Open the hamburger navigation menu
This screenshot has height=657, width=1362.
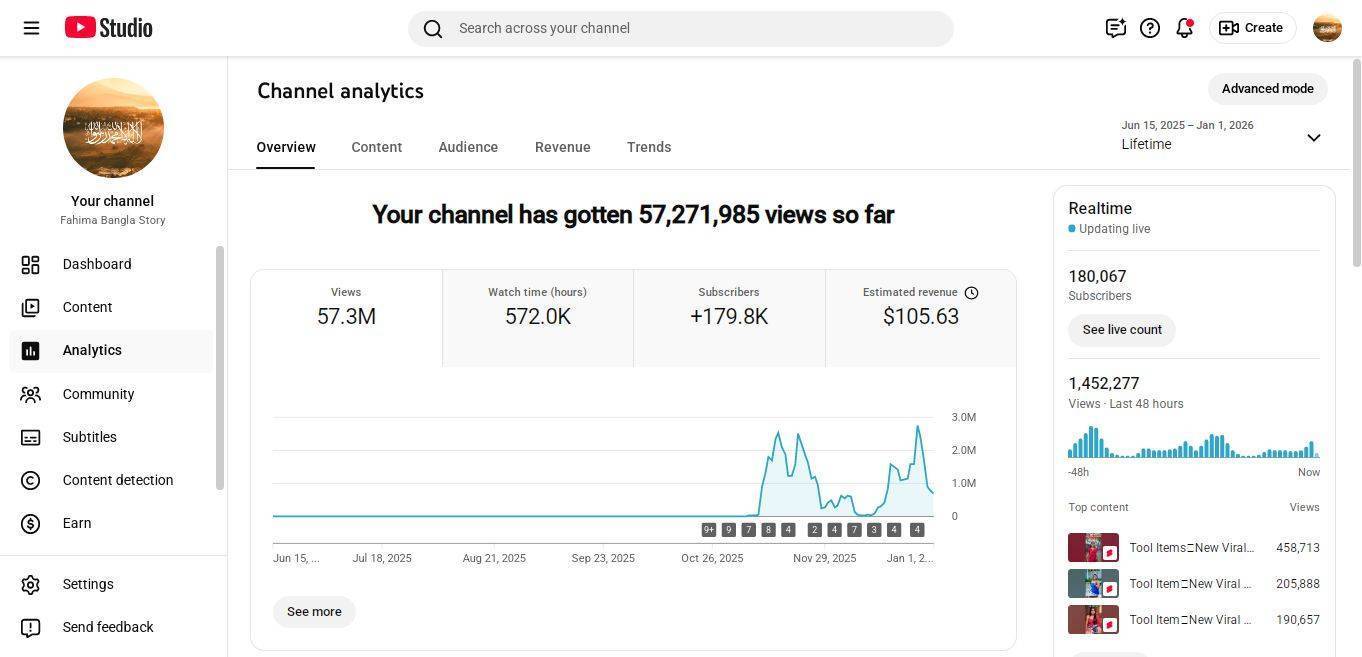[x=31, y=28]
